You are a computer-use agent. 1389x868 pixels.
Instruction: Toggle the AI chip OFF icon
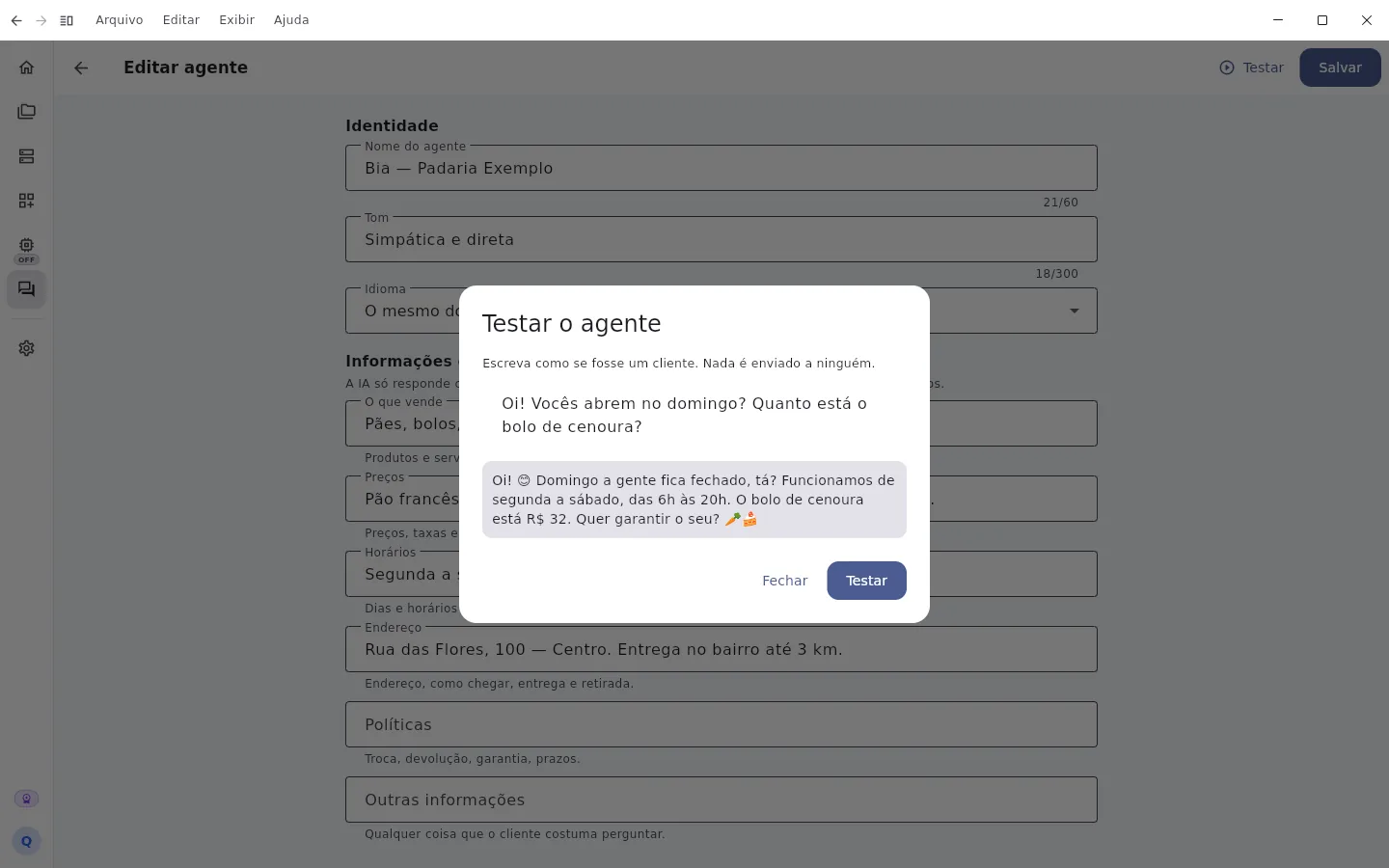click(26, 250)
